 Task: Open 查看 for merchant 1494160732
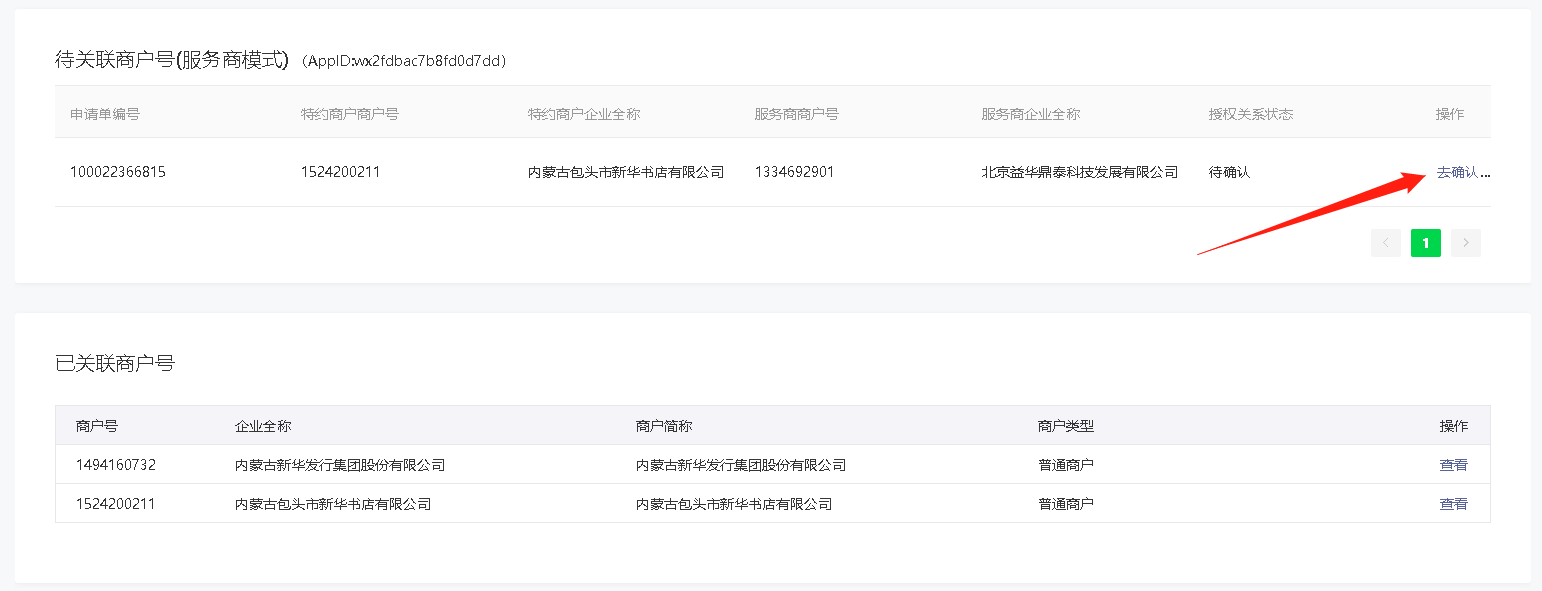(x=1453, y=465)
